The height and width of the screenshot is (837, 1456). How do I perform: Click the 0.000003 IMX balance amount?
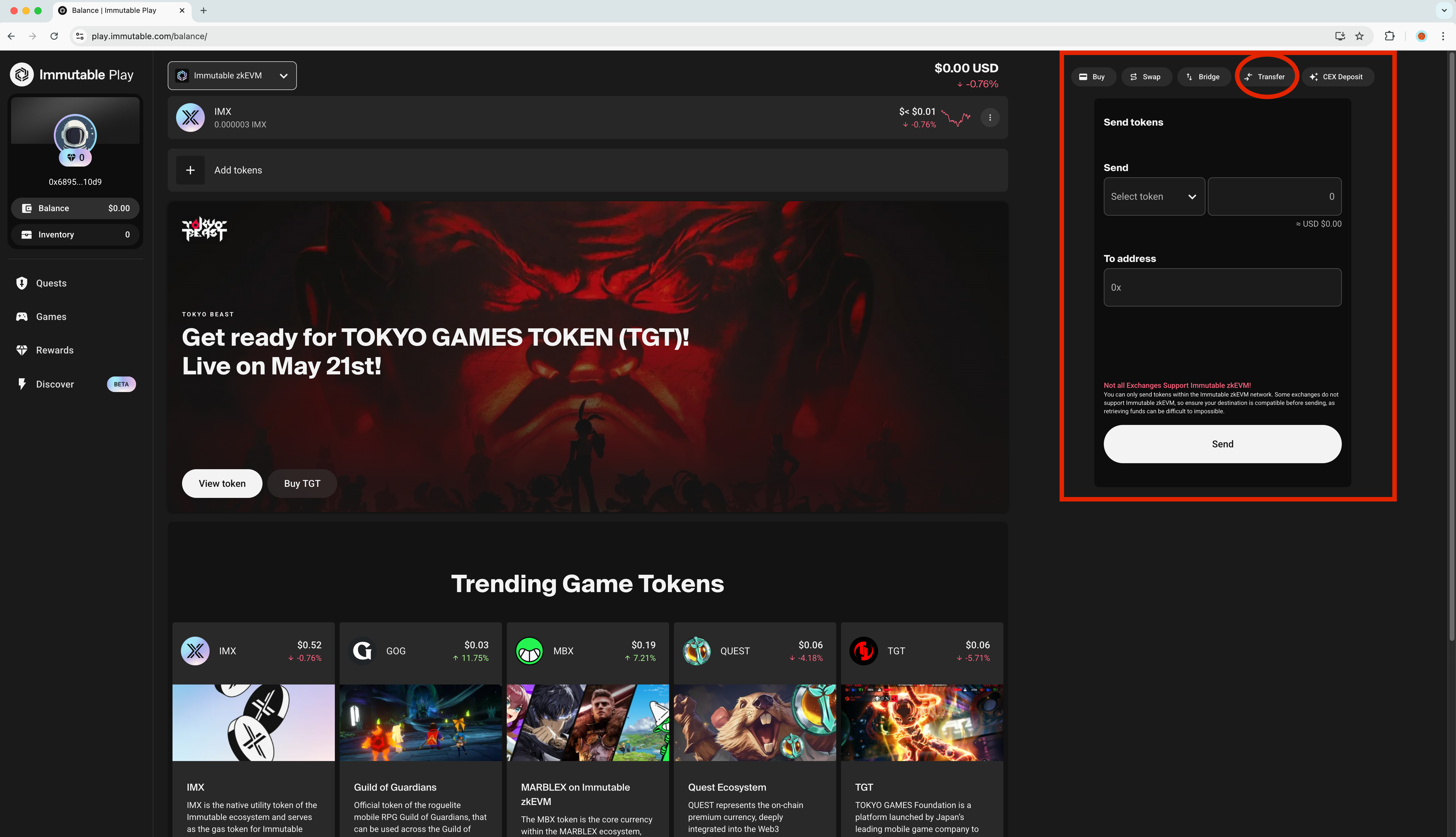pos(240,125)
